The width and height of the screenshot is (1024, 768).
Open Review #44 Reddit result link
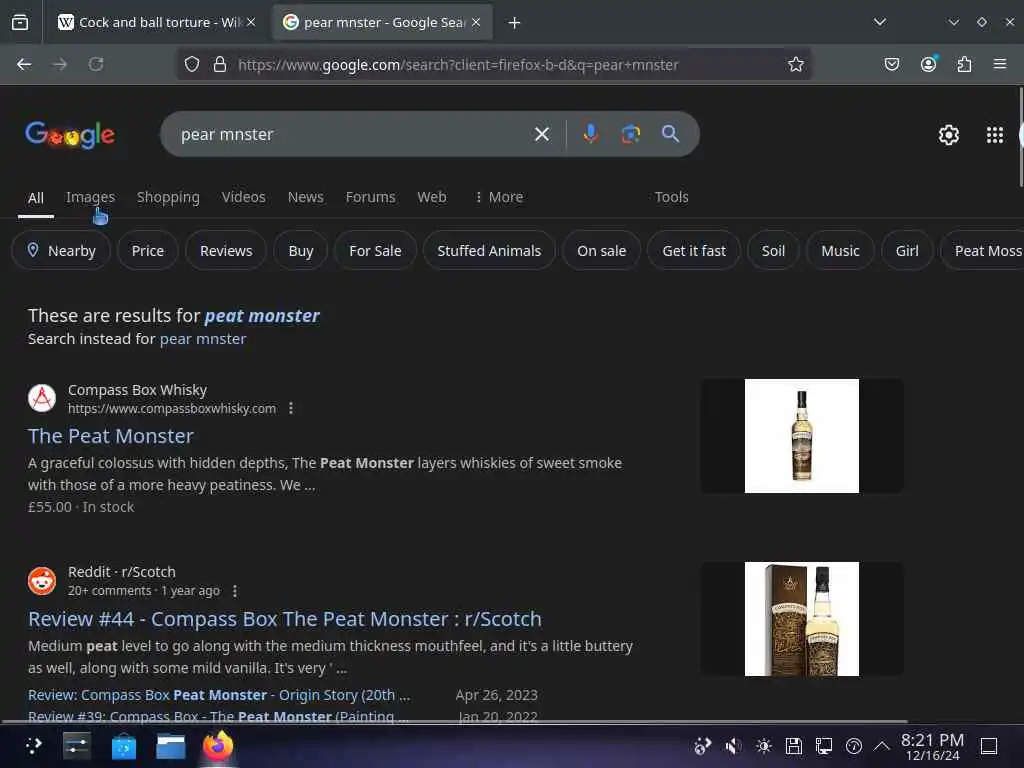(x=285, y=619)
